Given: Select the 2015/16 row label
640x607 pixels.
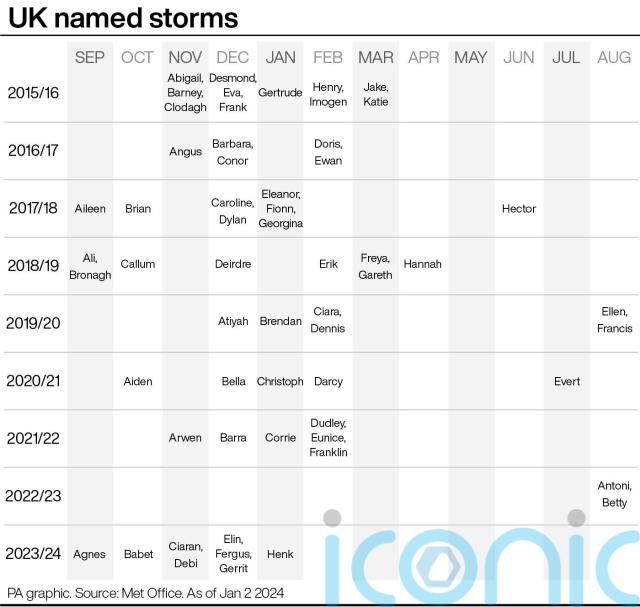Looking at the screenshot, I should click(33, 93).
